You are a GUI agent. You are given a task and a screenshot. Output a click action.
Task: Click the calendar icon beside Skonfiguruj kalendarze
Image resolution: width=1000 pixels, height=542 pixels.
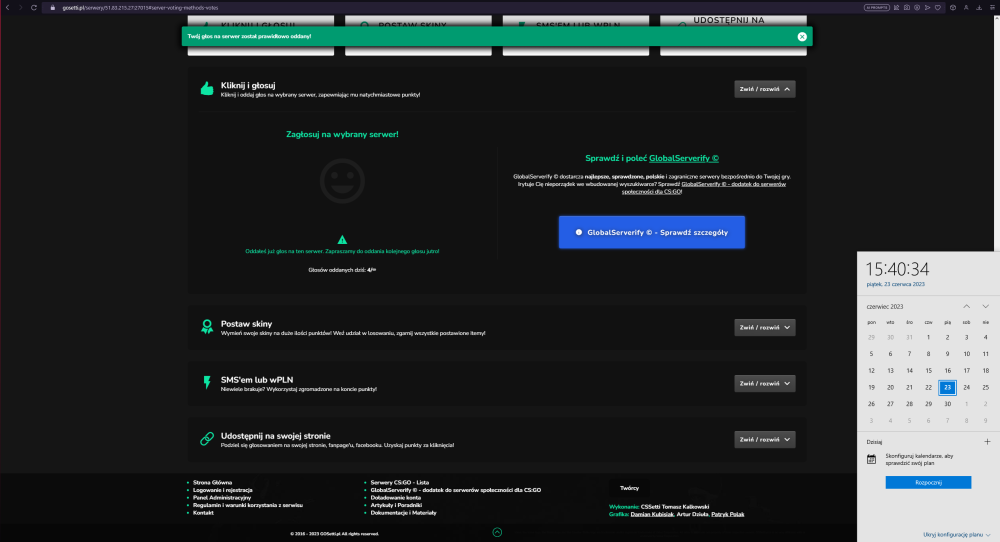[x=871, y=459]
